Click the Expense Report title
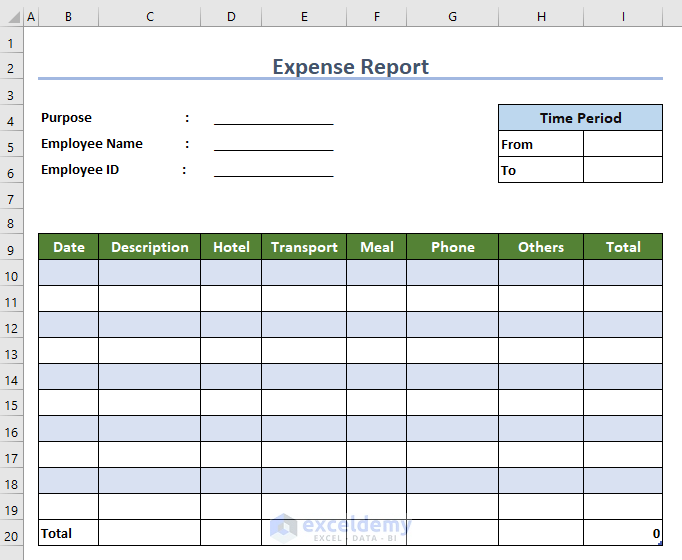 click(x=351, y=67)
